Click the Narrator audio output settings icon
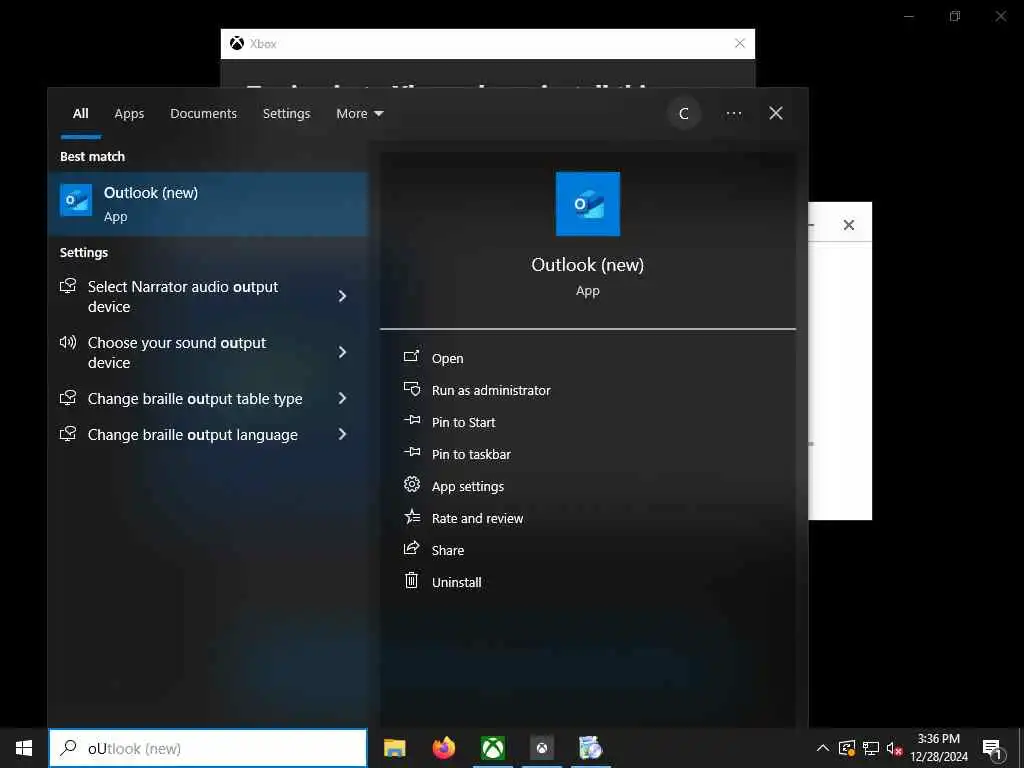This screenshot has width=1024, height=768. click(68, 286)
